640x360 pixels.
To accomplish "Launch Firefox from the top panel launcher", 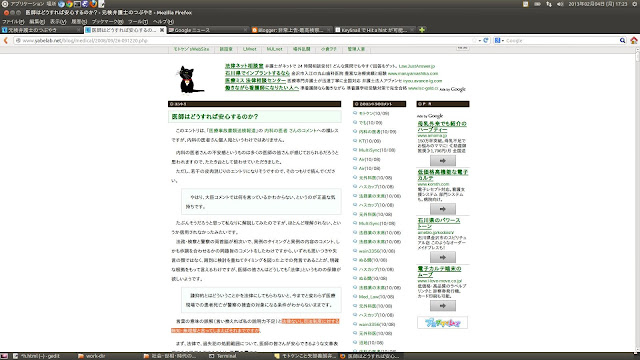I will coord(93,4).
